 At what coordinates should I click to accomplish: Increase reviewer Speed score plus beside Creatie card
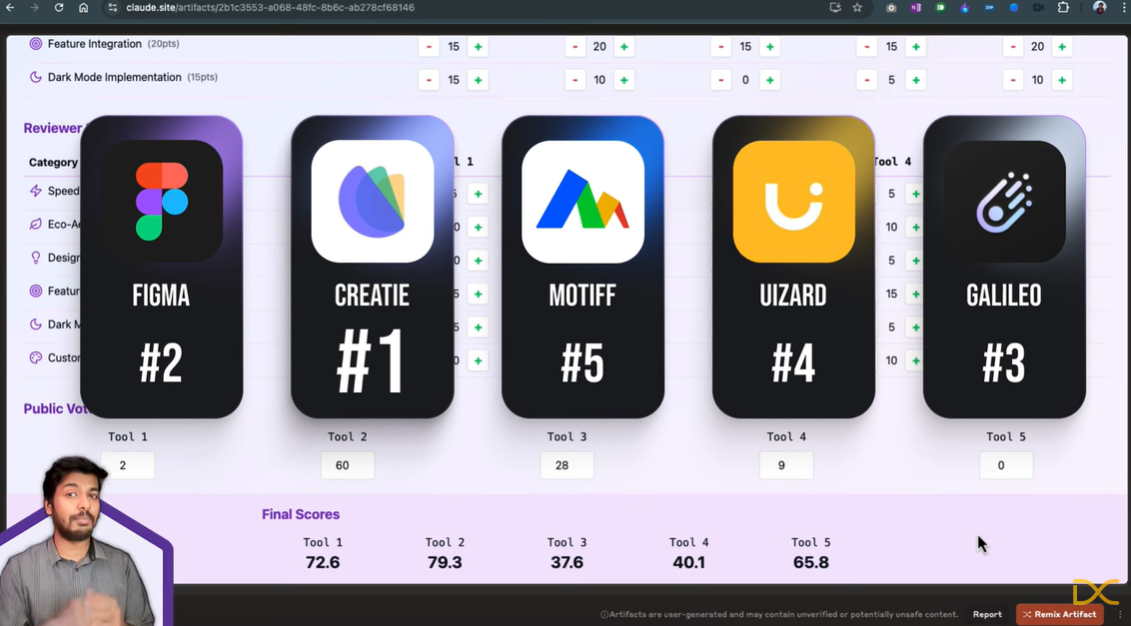[478, 194]
